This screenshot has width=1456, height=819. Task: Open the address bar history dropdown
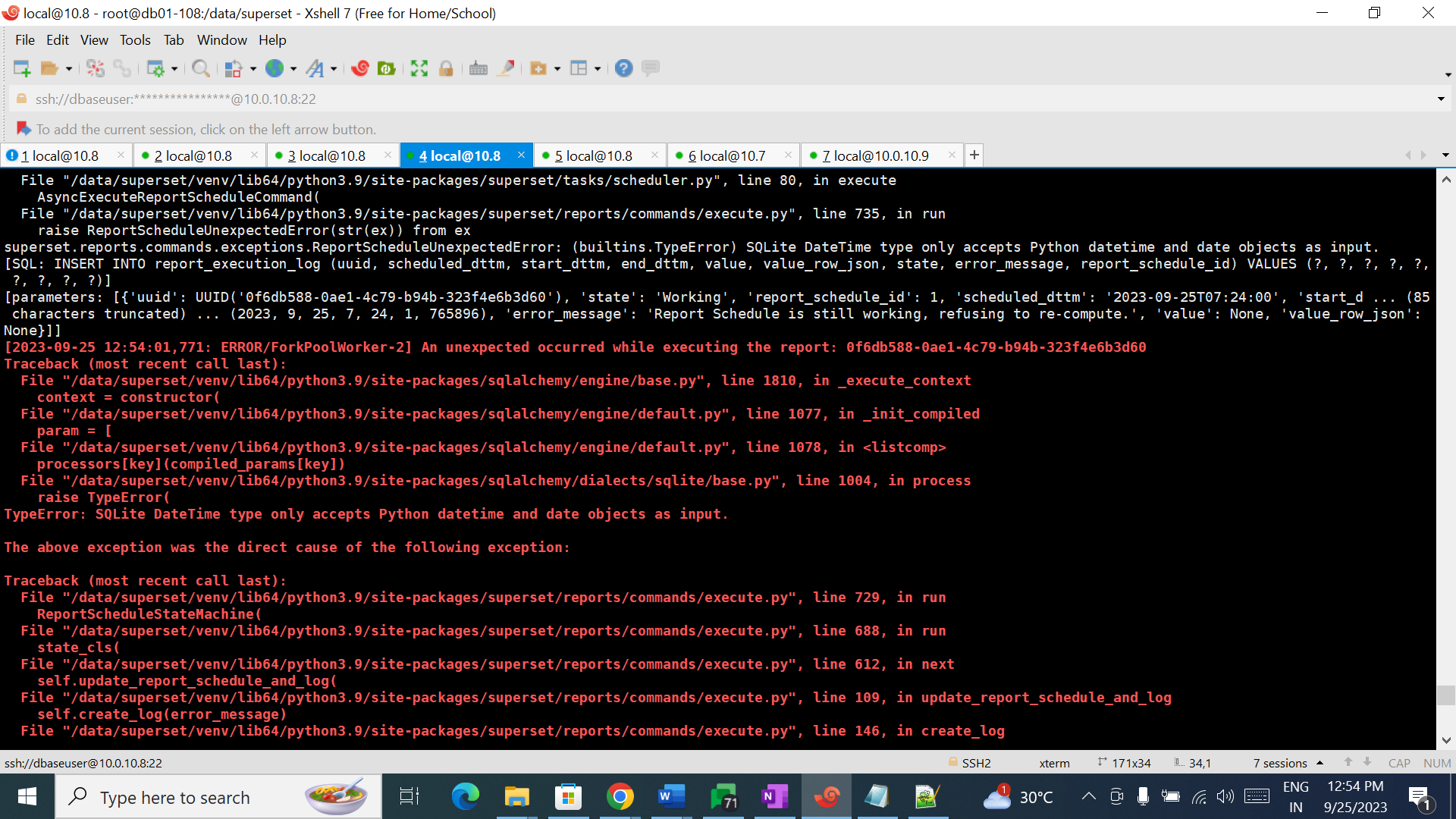[x=1440, y=98]
